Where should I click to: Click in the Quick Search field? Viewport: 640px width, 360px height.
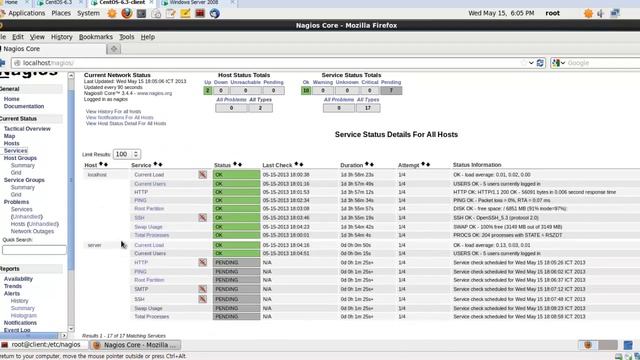click(34, 250)
